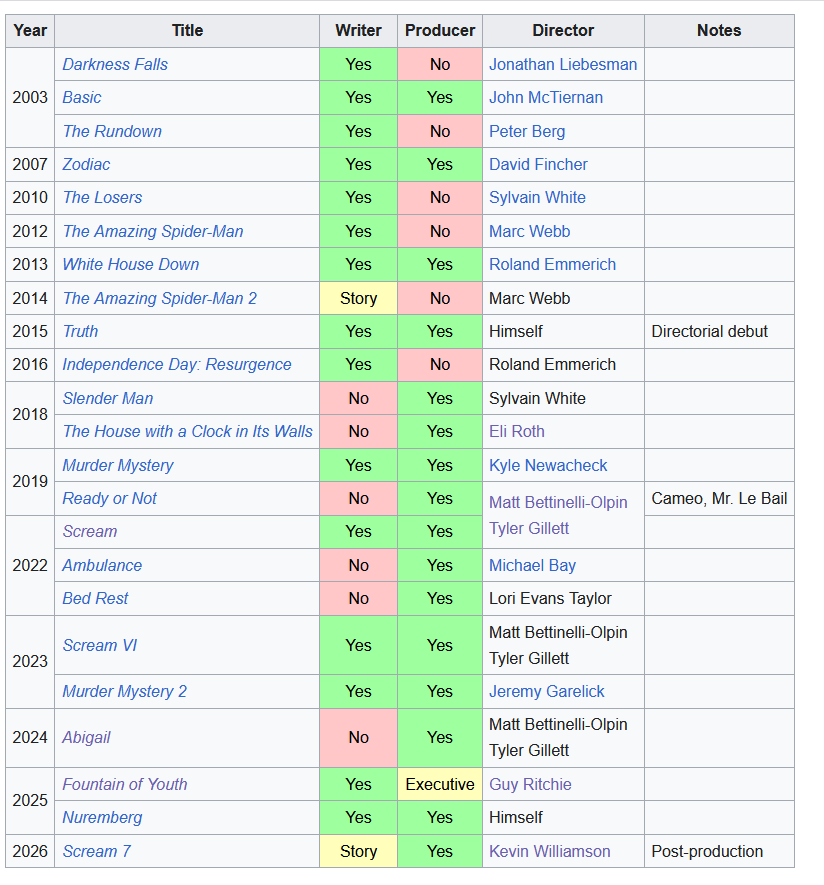
Task: Open the Kevin Williamson link
Action: click(549, 851)
